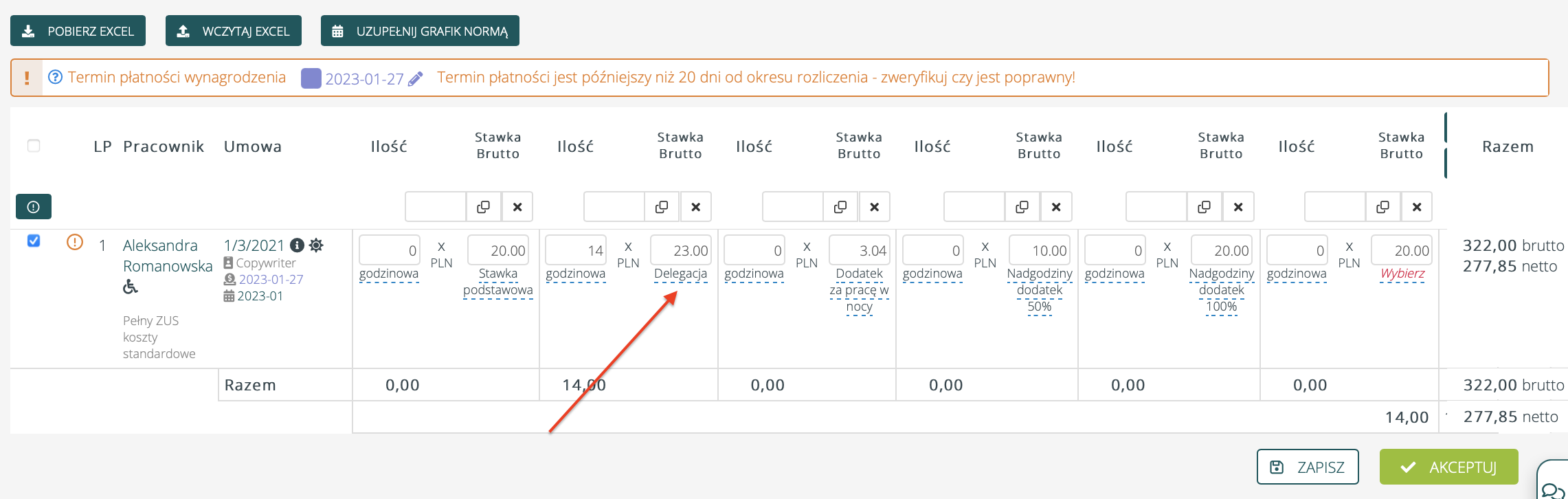Viewport: 1568px width, 499px height.
Task: Click the info icon next to contract 1/3/2021
Action: (x=297, y=245)
